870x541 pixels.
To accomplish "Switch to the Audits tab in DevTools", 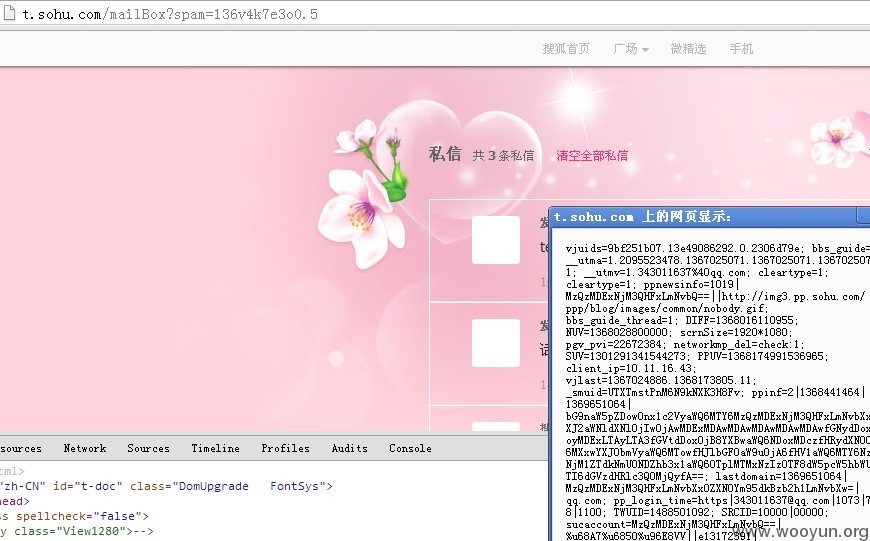I will coord(350,448).
